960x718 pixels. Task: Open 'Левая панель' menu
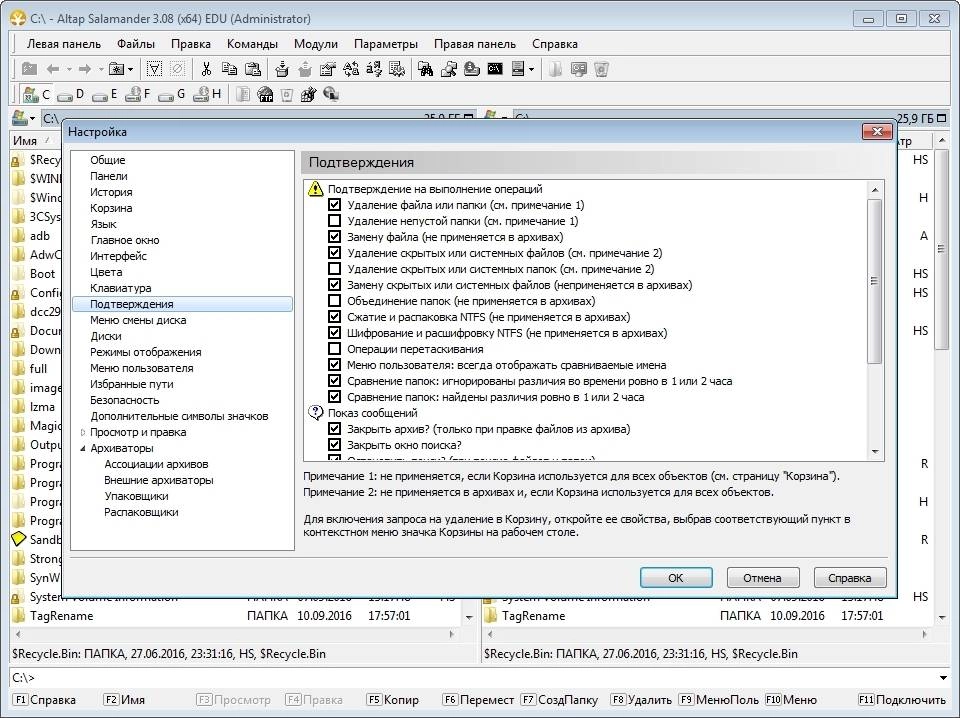point(64,44)
